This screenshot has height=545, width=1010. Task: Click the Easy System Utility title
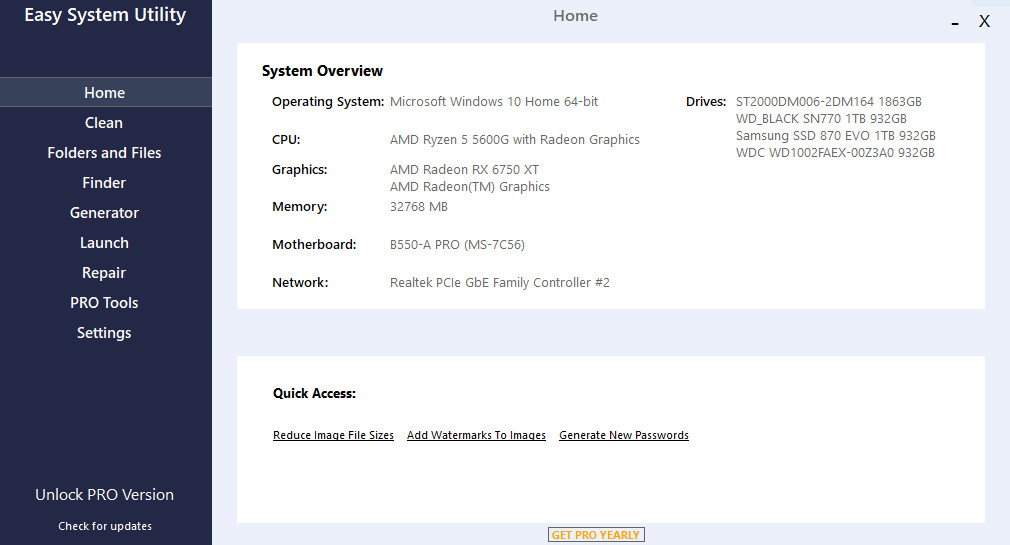click(x=105, y=15)
